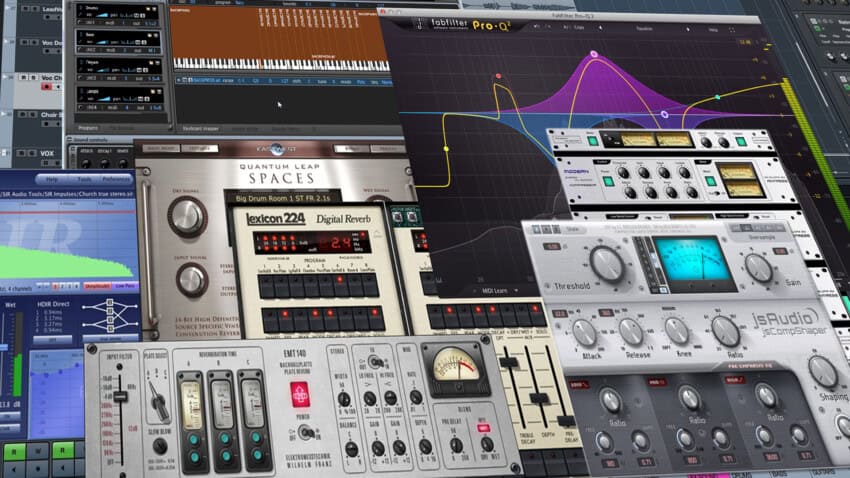
Task: Click reverberation time meter A on EMT 140
Action: point(191,404)
